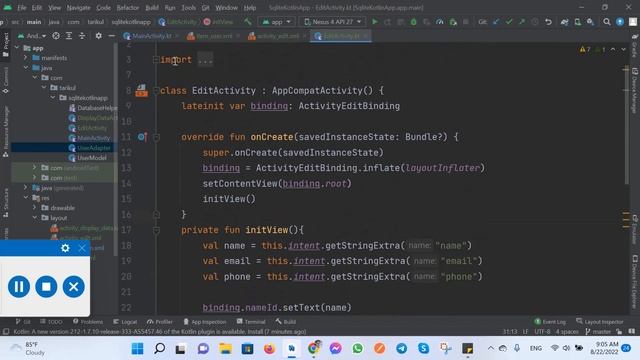The width and height of the screenshot is (640, 360).
Task: Click the Git Push arrow icon
Action: 522,22
